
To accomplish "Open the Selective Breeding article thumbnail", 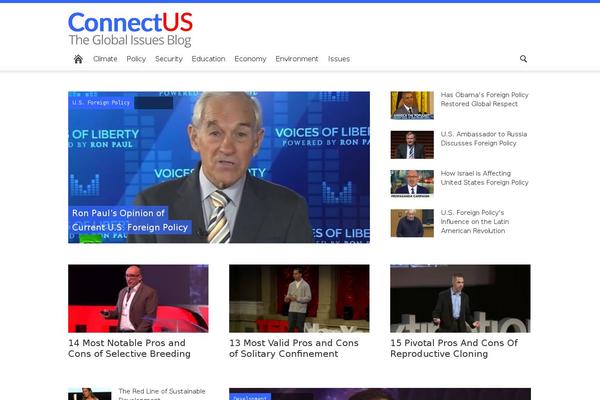I will [138, 298].
